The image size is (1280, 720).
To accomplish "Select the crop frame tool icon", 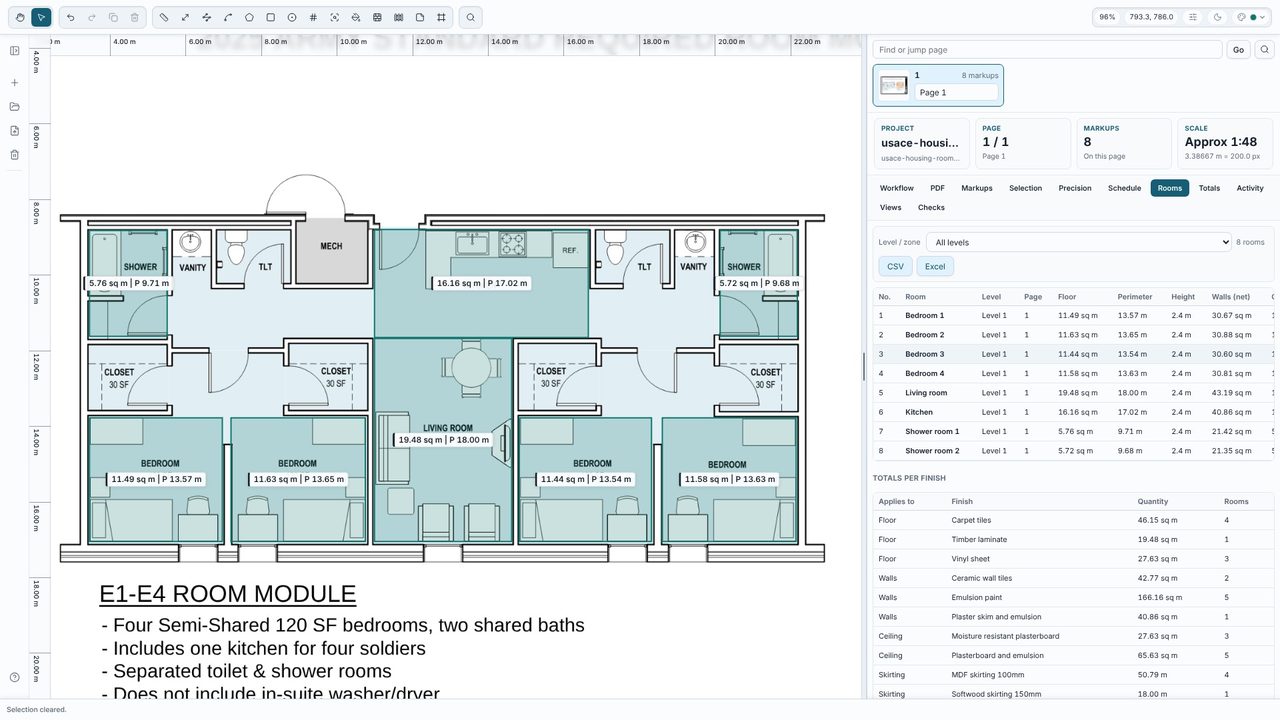I will (x=441, y=17).
